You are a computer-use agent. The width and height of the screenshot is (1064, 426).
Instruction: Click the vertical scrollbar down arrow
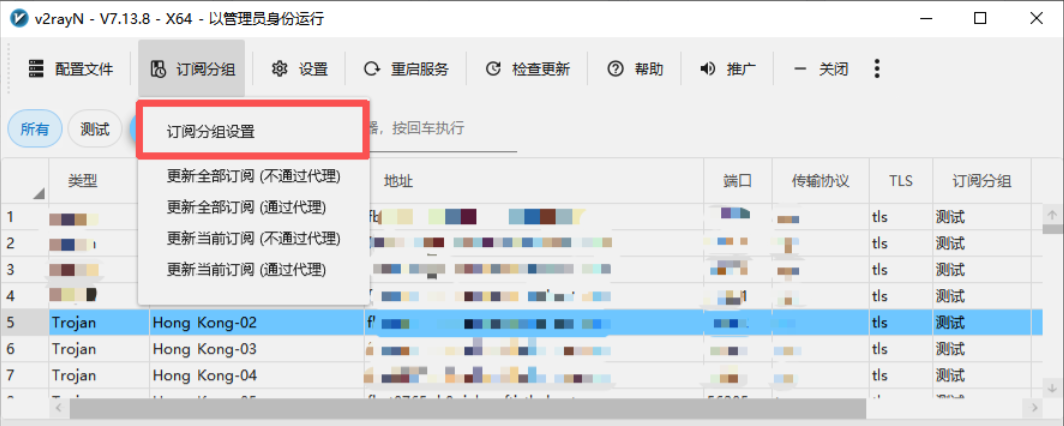(1052, 387)
